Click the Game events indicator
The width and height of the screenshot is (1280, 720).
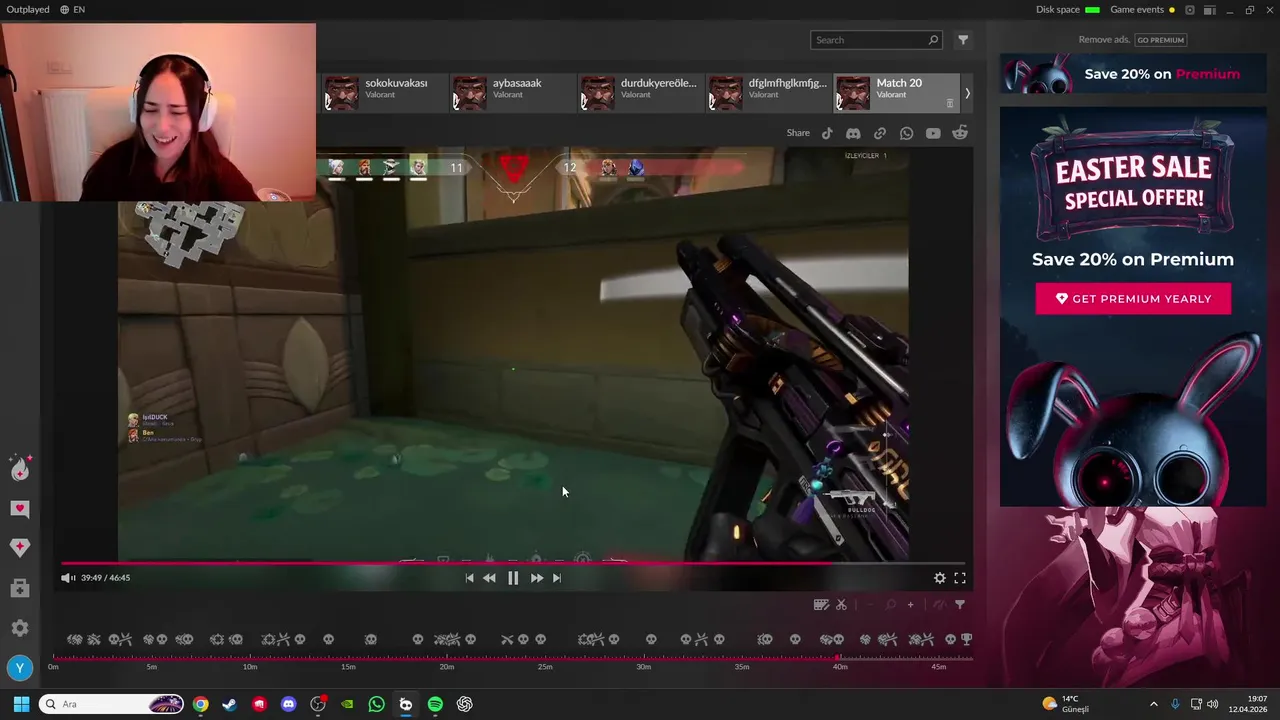coord(1143,10)
